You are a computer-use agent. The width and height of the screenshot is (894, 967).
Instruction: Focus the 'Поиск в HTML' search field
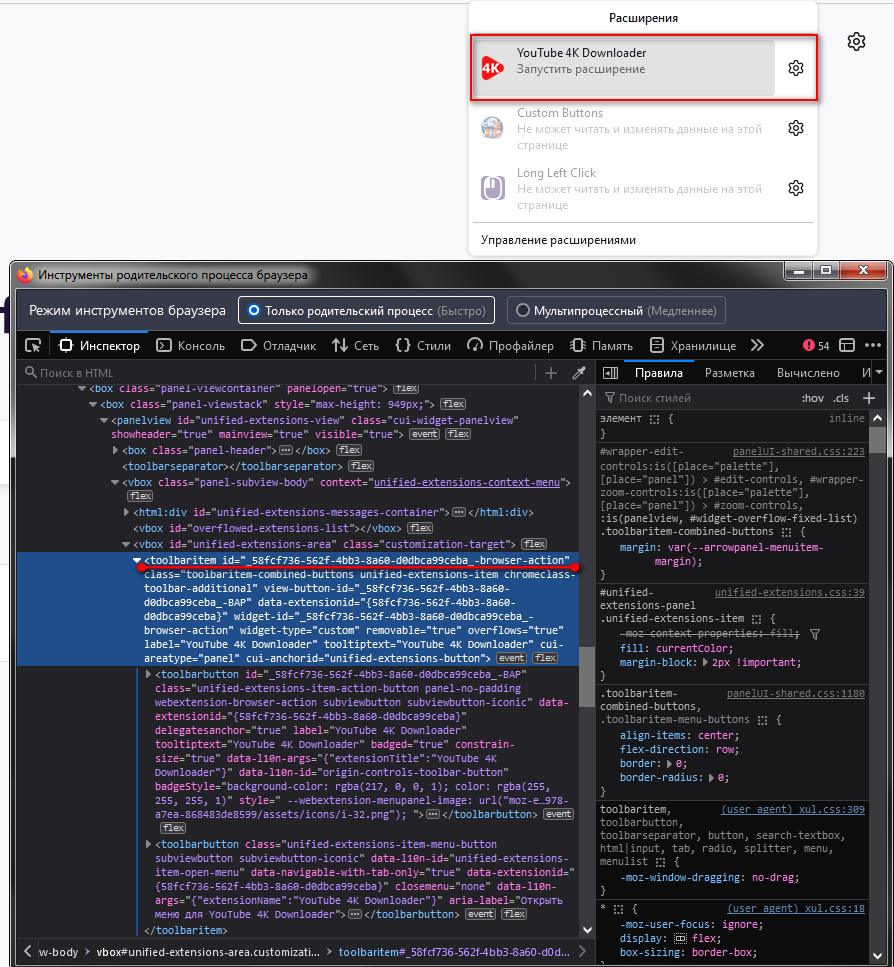click(277, 372)
